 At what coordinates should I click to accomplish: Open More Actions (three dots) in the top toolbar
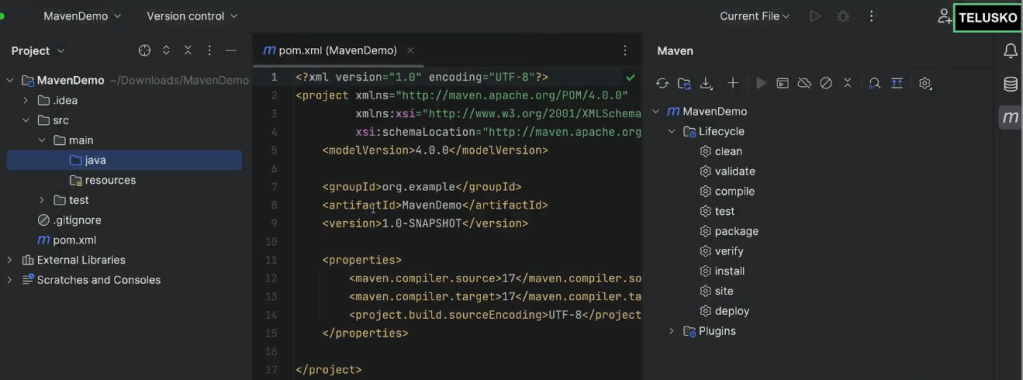pos(871,16)
